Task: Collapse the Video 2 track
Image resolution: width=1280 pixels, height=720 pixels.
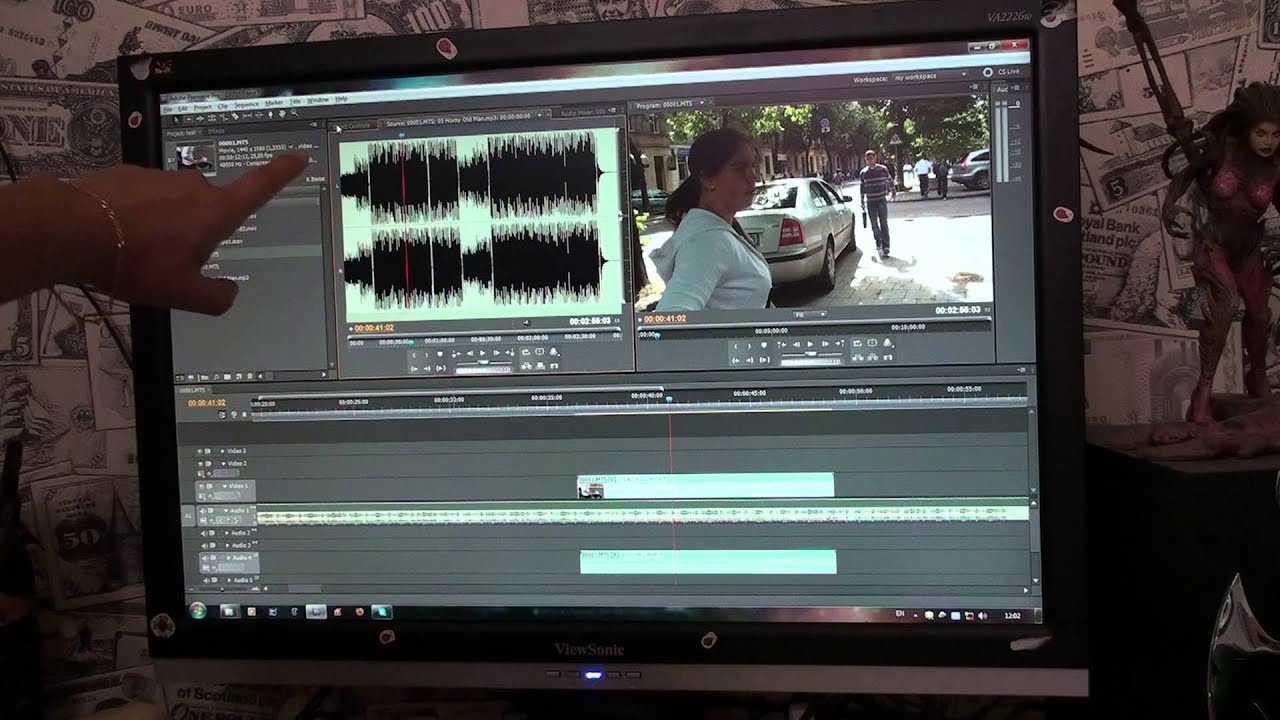Action: 223,464
